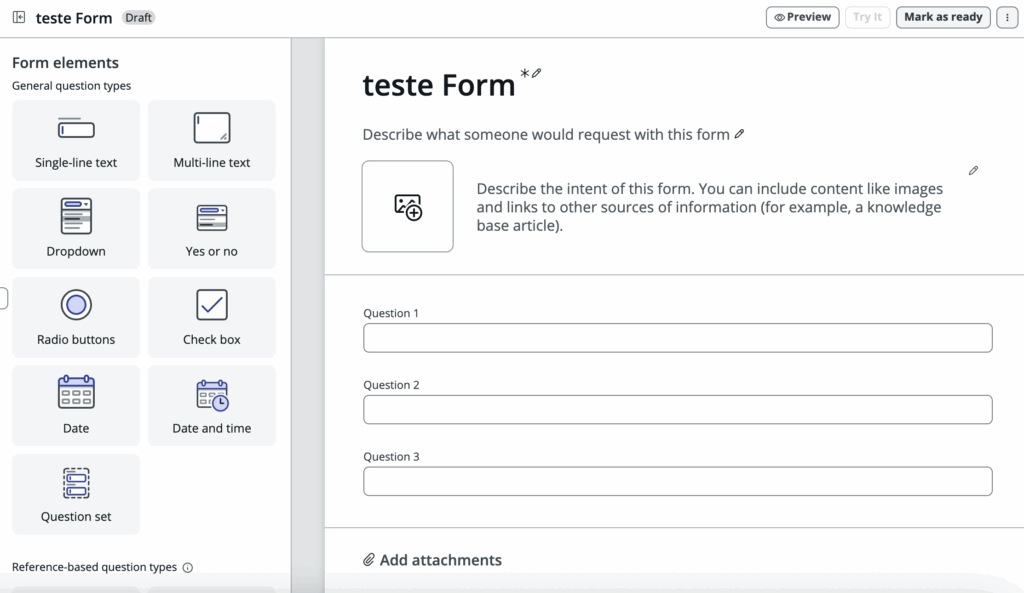Choose the Date question type
This screenshot has width=1024, height=593.
coord(76,406)
